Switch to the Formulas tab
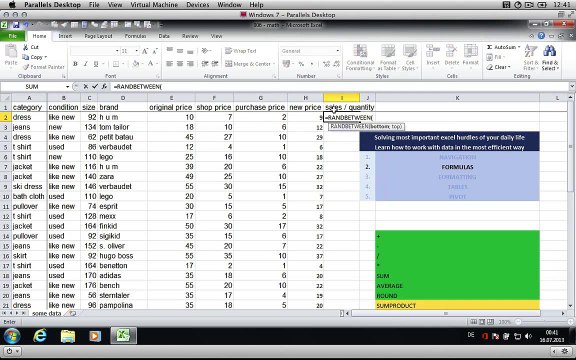Viewport: 576px width, 360px height. (135, 36)
